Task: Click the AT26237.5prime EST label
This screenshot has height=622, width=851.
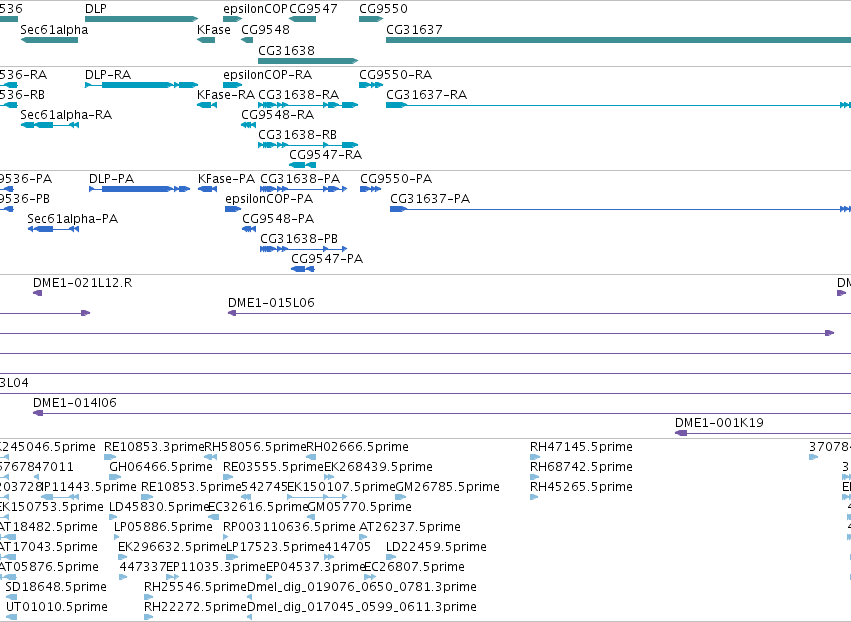Action: pyautogui.click(x=410, y=528)
